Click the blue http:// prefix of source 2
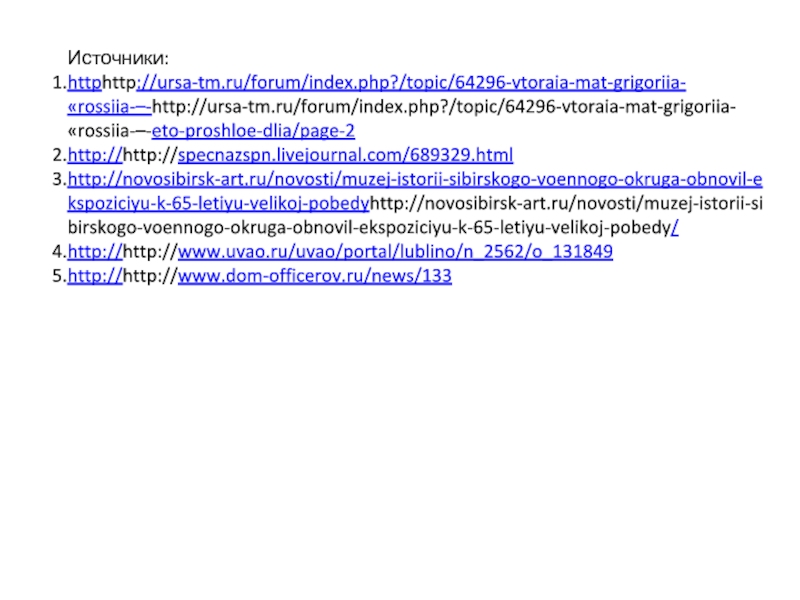This screenshot has width=800, height=600. [x=95, y=155]
